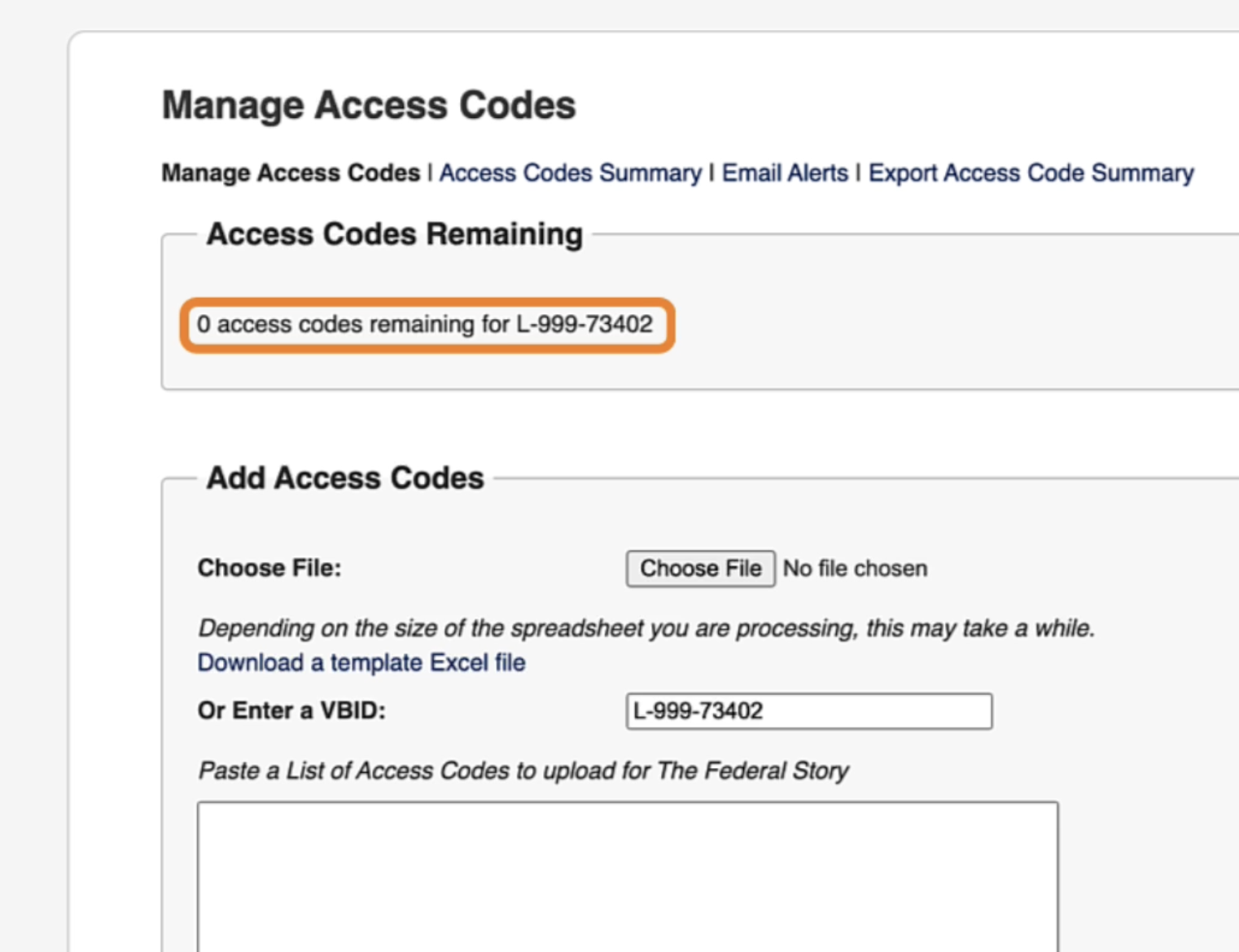The width and height of the screenshot is (1239, 952).
Task: Click empty space in the Access Codes Remaining box
Action: [936, 325]
